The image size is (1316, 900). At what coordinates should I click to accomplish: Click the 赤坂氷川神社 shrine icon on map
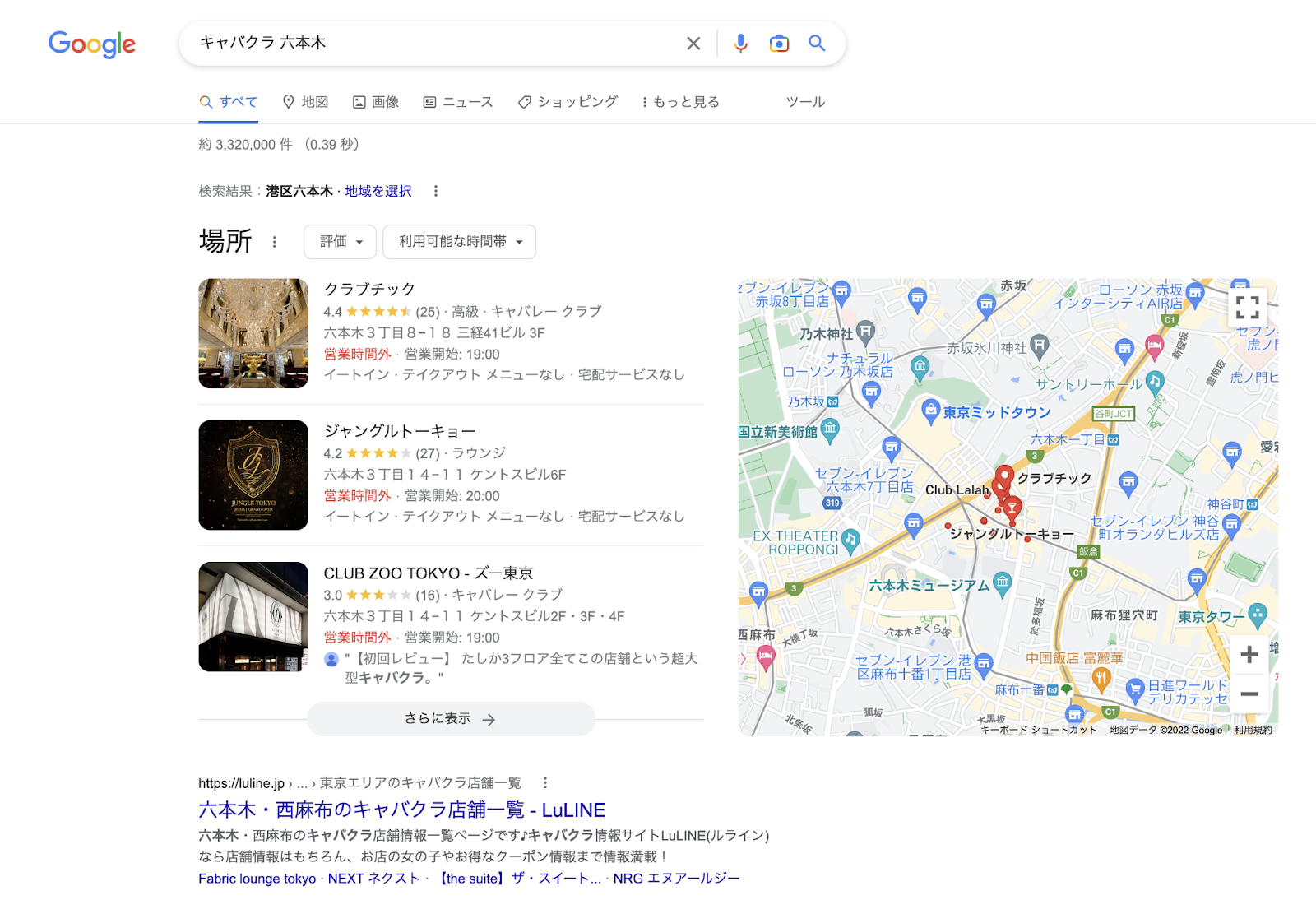[x=1040, y=346]
